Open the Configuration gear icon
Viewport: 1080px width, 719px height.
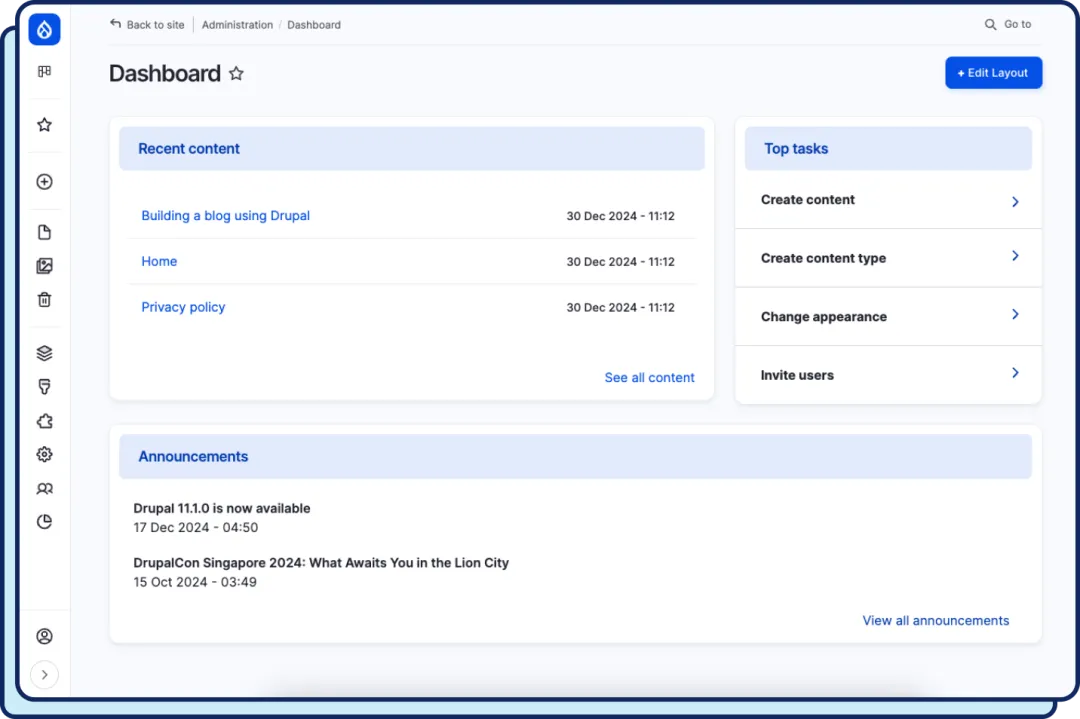(44, 454)
